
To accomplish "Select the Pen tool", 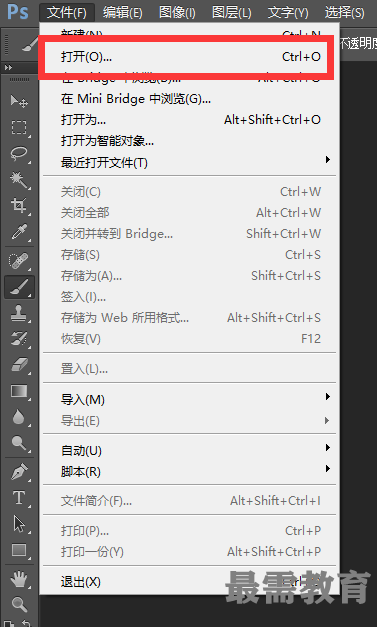I will pos(19,472).
